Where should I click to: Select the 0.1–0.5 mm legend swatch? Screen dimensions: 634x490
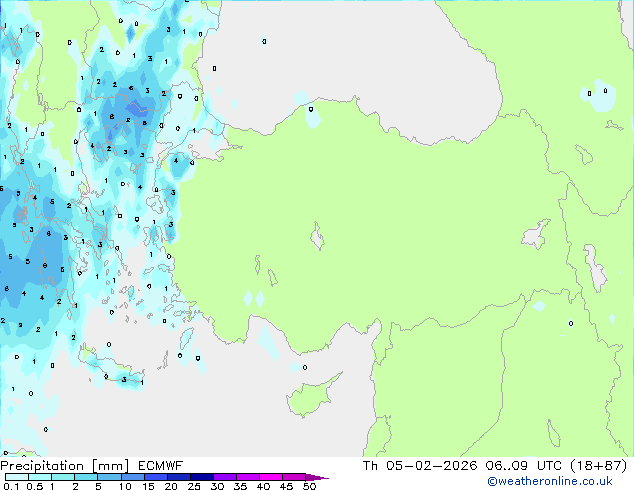coord(17,477)
